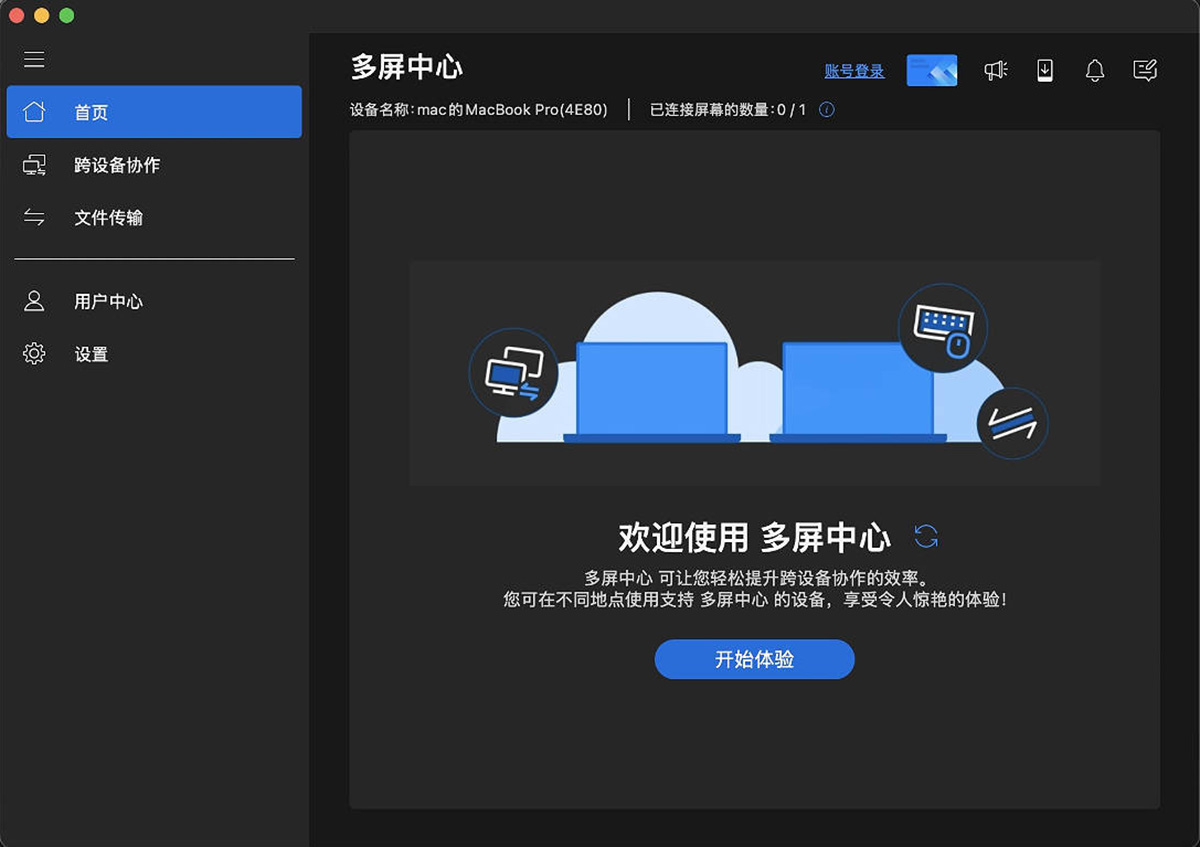Open the feedback edit icon
This screenshot has height=847, width=1200.
[x=1144, y=70]
